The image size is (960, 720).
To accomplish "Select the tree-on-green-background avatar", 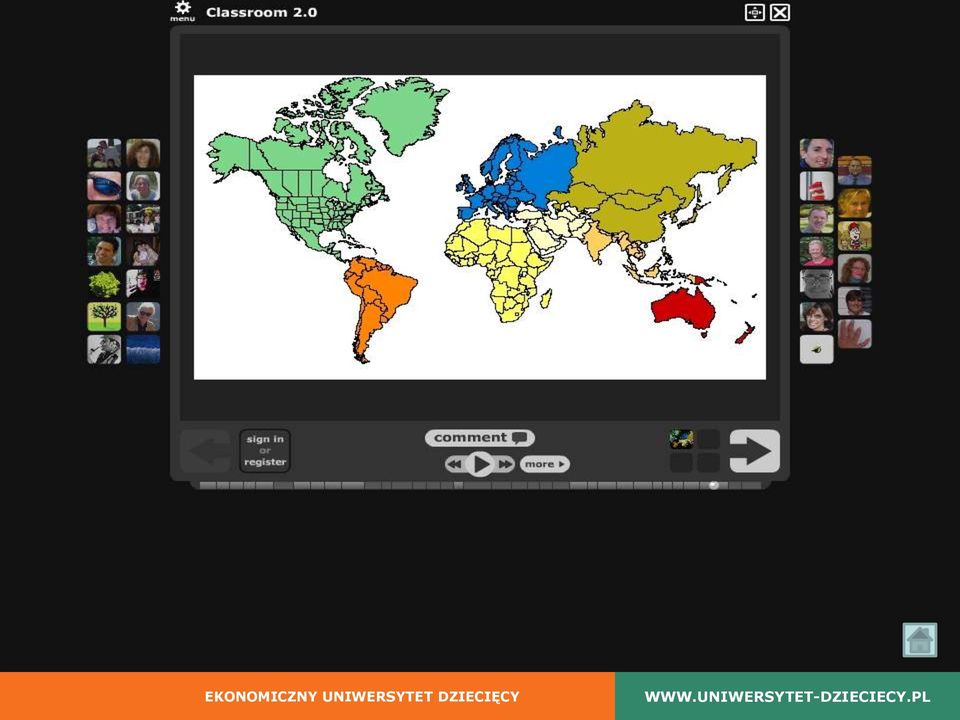I will click(x=104, y=317).
